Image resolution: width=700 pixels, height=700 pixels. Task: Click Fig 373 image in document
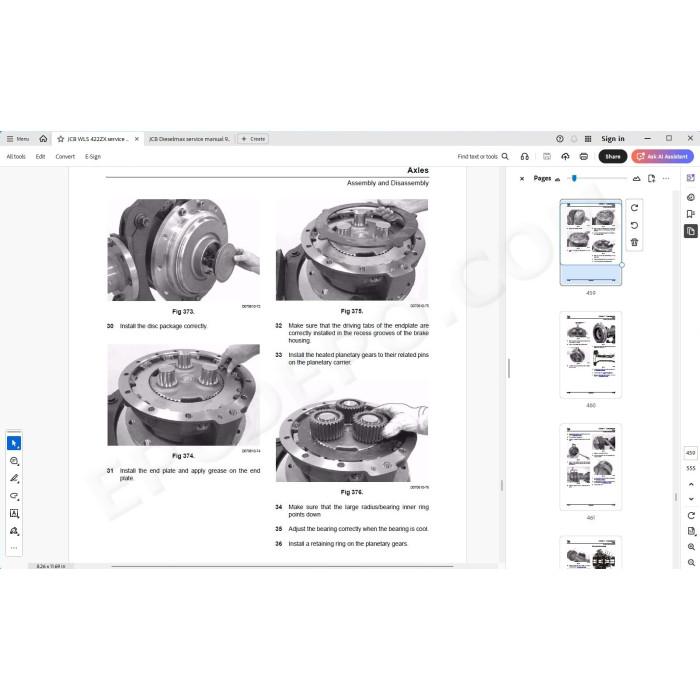[x=183, y=250]
